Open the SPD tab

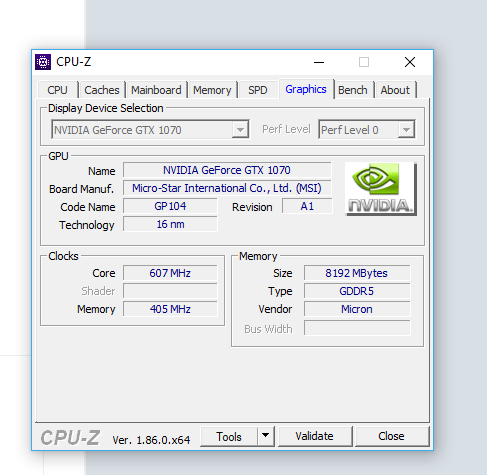click(258, 90)
